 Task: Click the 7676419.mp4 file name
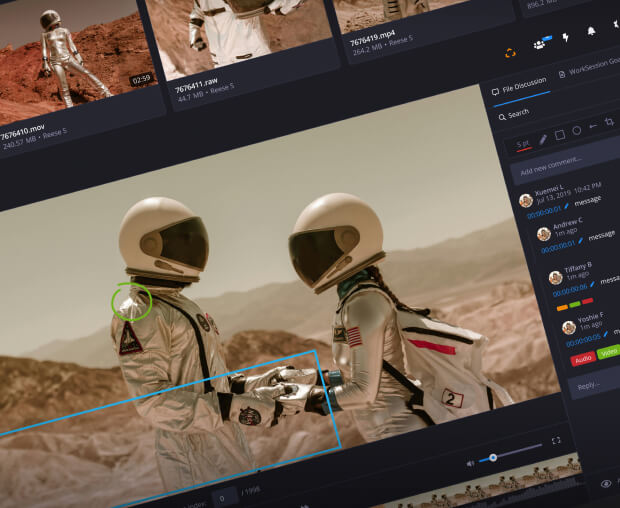(372, 38)
